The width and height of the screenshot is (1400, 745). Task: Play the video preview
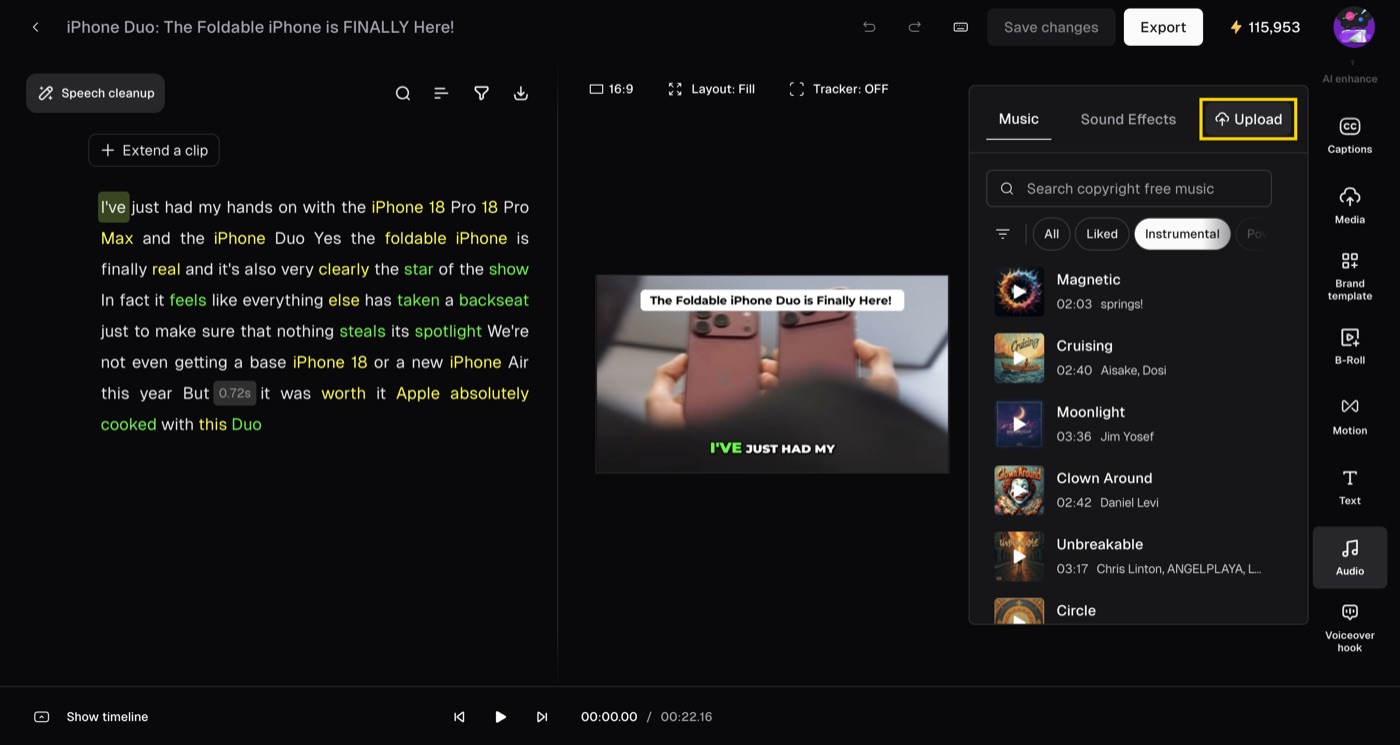[500, 717]
